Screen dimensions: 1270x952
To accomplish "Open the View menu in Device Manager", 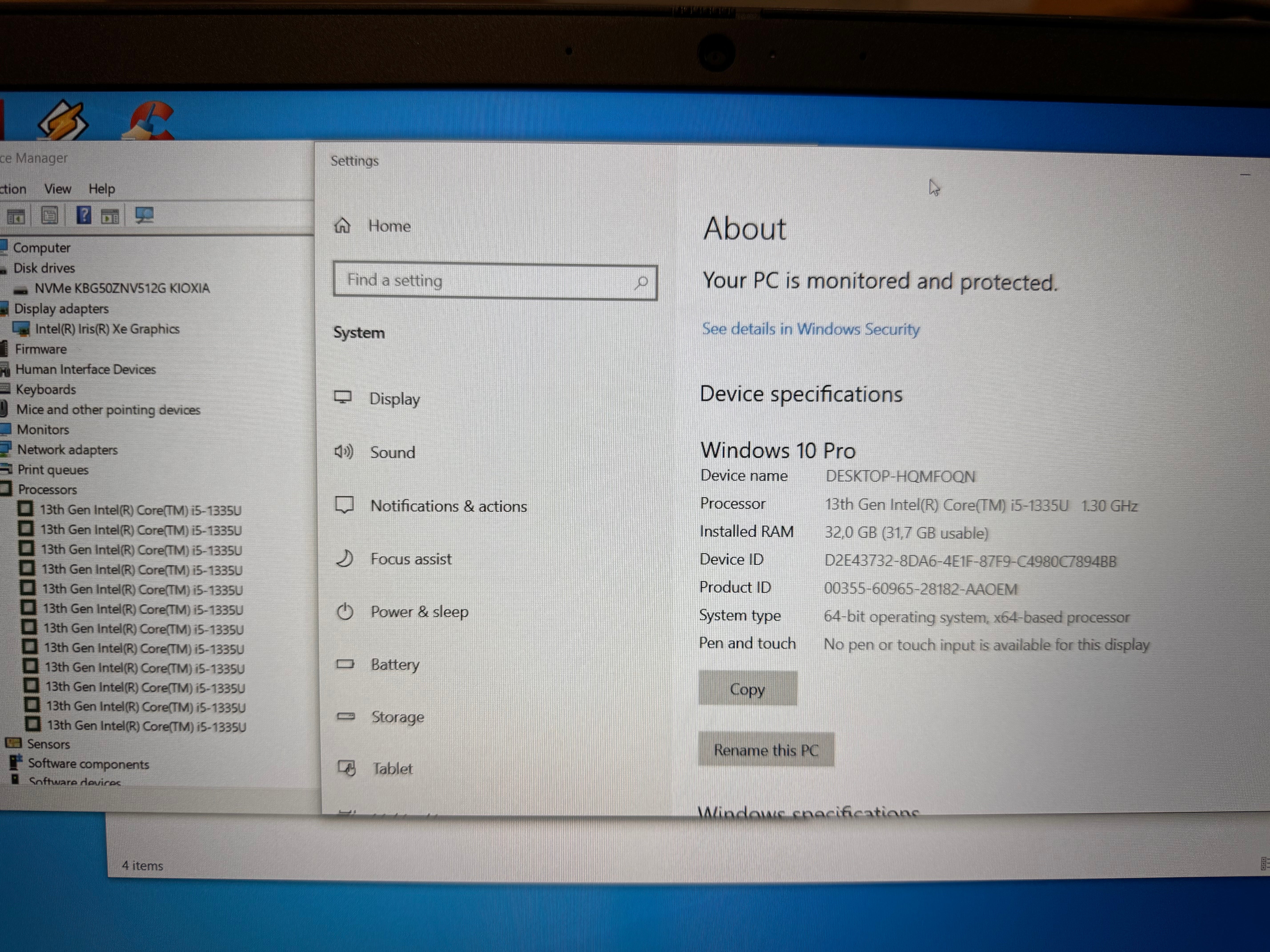I will point(58,189).
